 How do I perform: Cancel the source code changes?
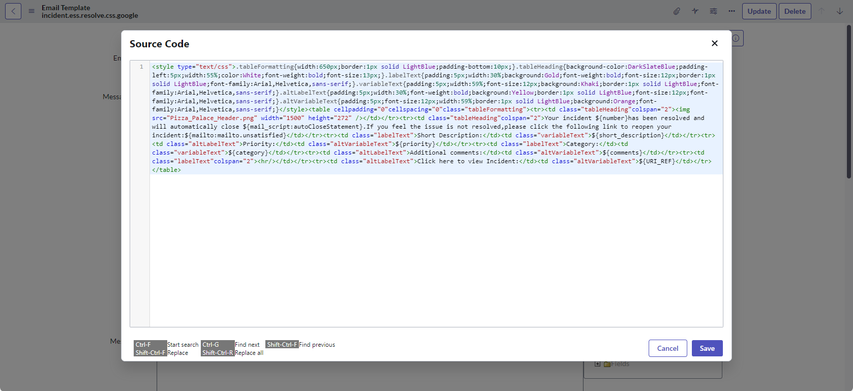click(x=667, y=349)
